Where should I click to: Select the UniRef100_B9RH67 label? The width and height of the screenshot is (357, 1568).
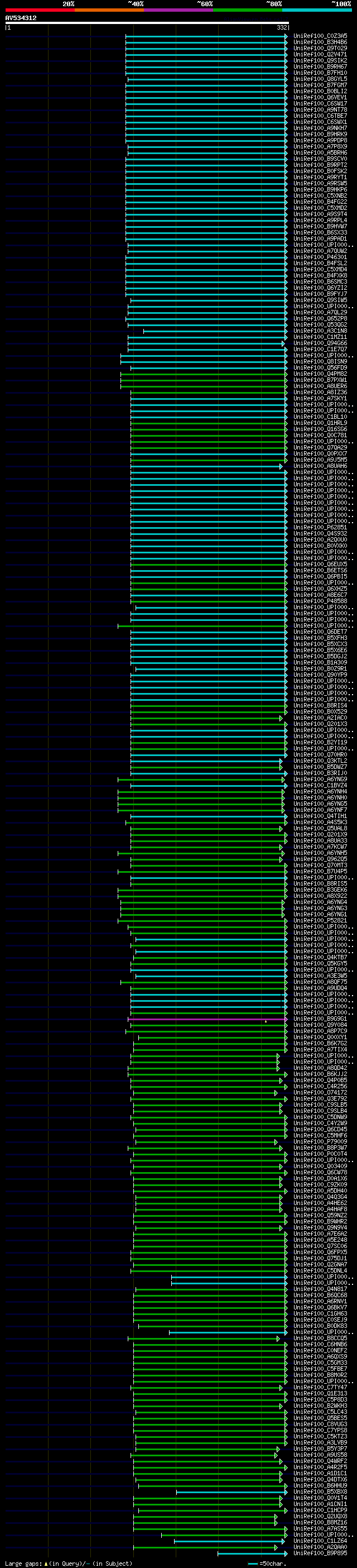pos(321,66)
